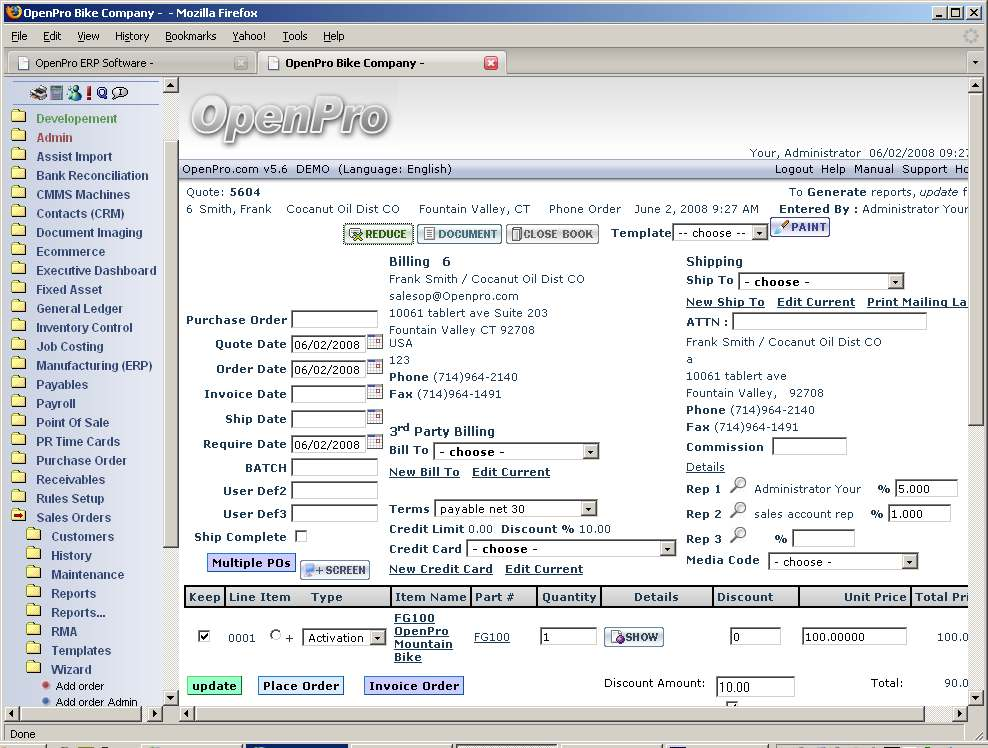Screen dimensions: 988x748
Task: Enable the Ship Complete checkbox
Action: click(301, 536)
